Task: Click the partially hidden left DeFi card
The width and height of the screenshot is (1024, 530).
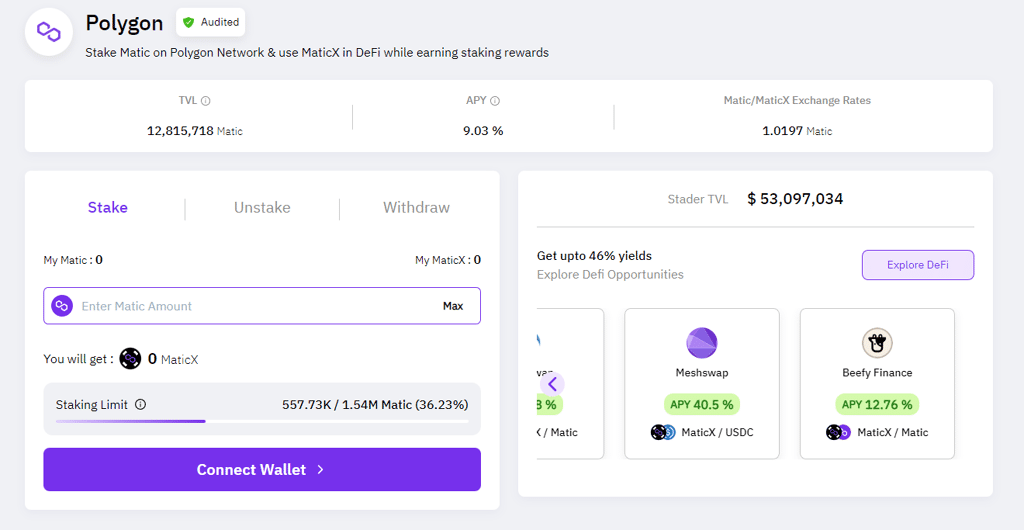Action: click(570, 384)
